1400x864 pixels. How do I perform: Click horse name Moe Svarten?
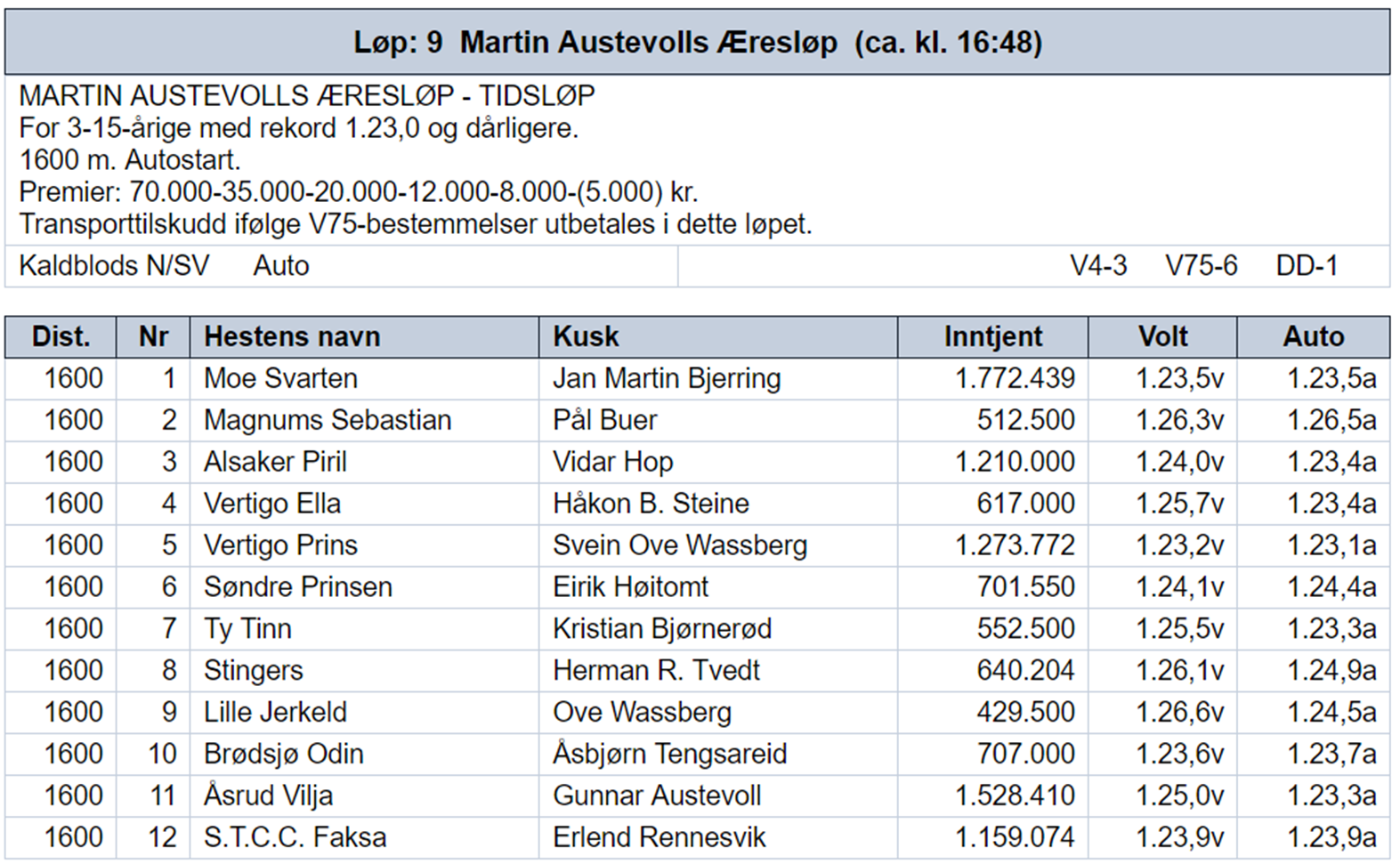[280, 378]
